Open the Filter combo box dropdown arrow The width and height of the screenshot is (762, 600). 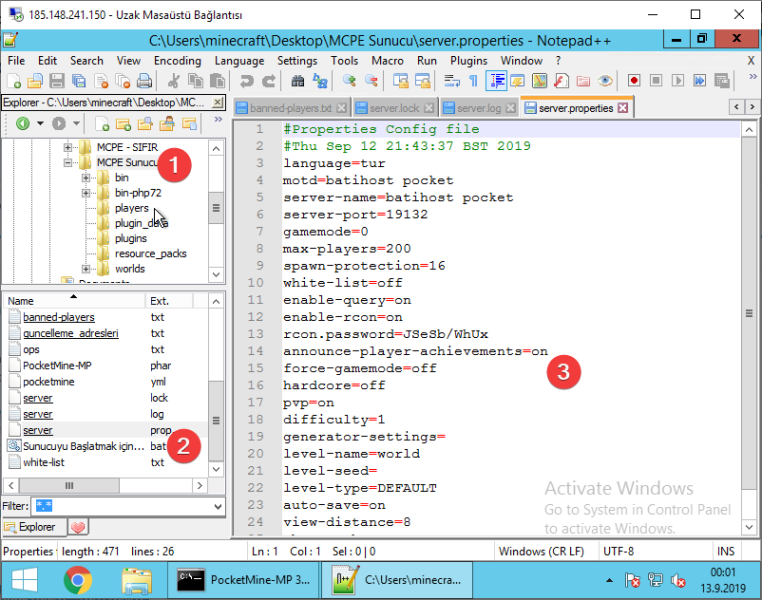tap(218, 507)
